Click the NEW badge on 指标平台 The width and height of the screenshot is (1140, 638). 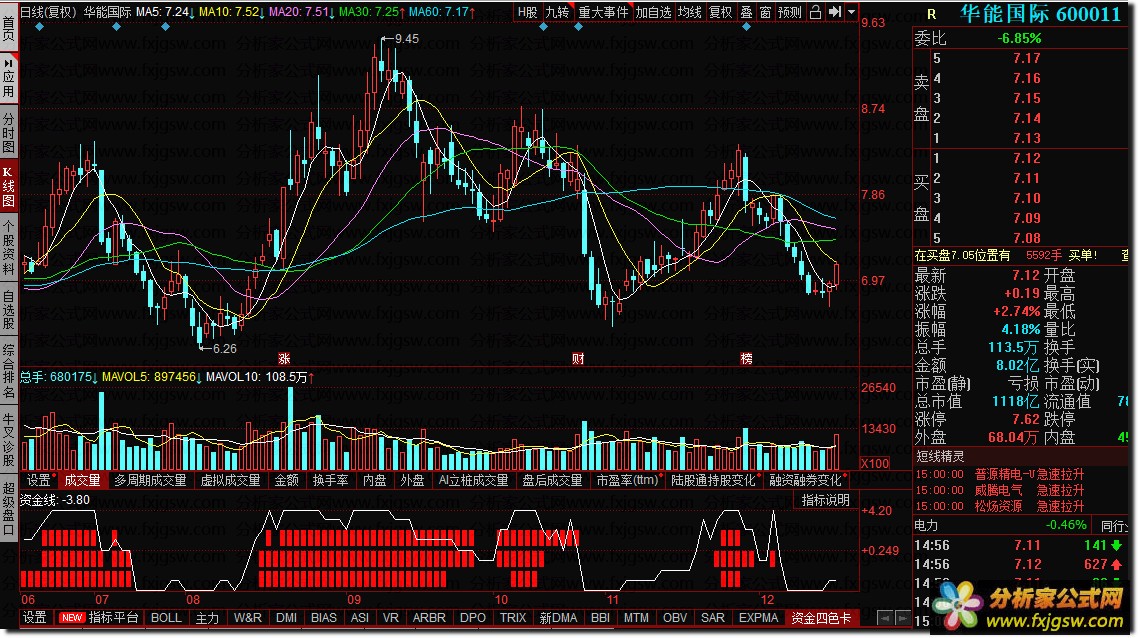[x=71, y=618]
